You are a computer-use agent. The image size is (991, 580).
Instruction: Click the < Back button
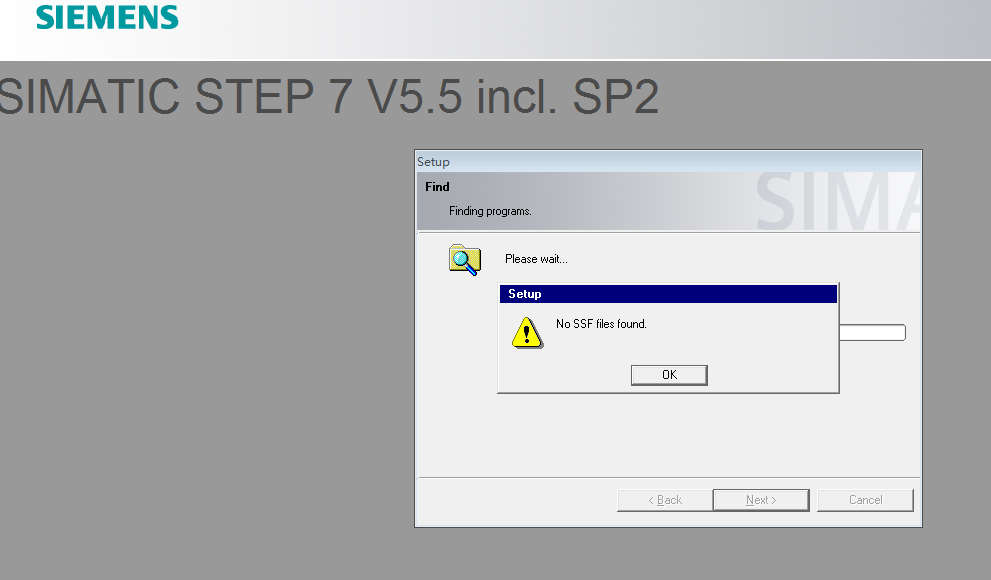point(665,500)
